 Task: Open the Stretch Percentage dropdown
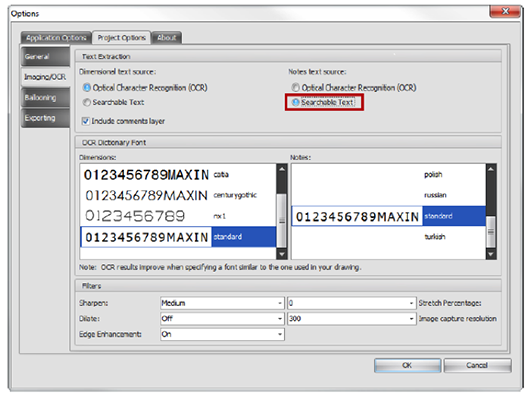(x=352, y=303)
